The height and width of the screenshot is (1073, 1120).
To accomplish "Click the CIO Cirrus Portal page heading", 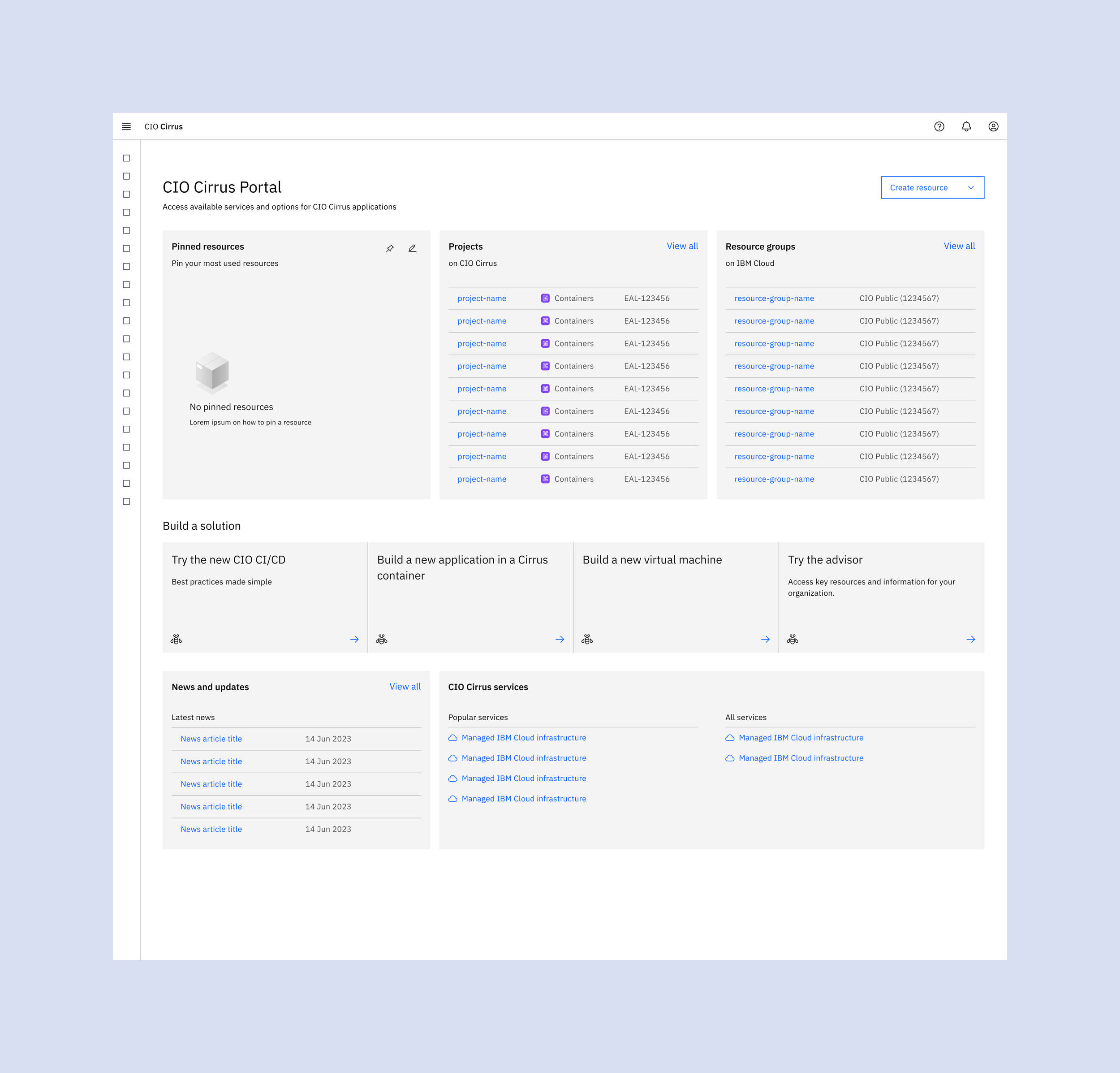I will point(222,187).
